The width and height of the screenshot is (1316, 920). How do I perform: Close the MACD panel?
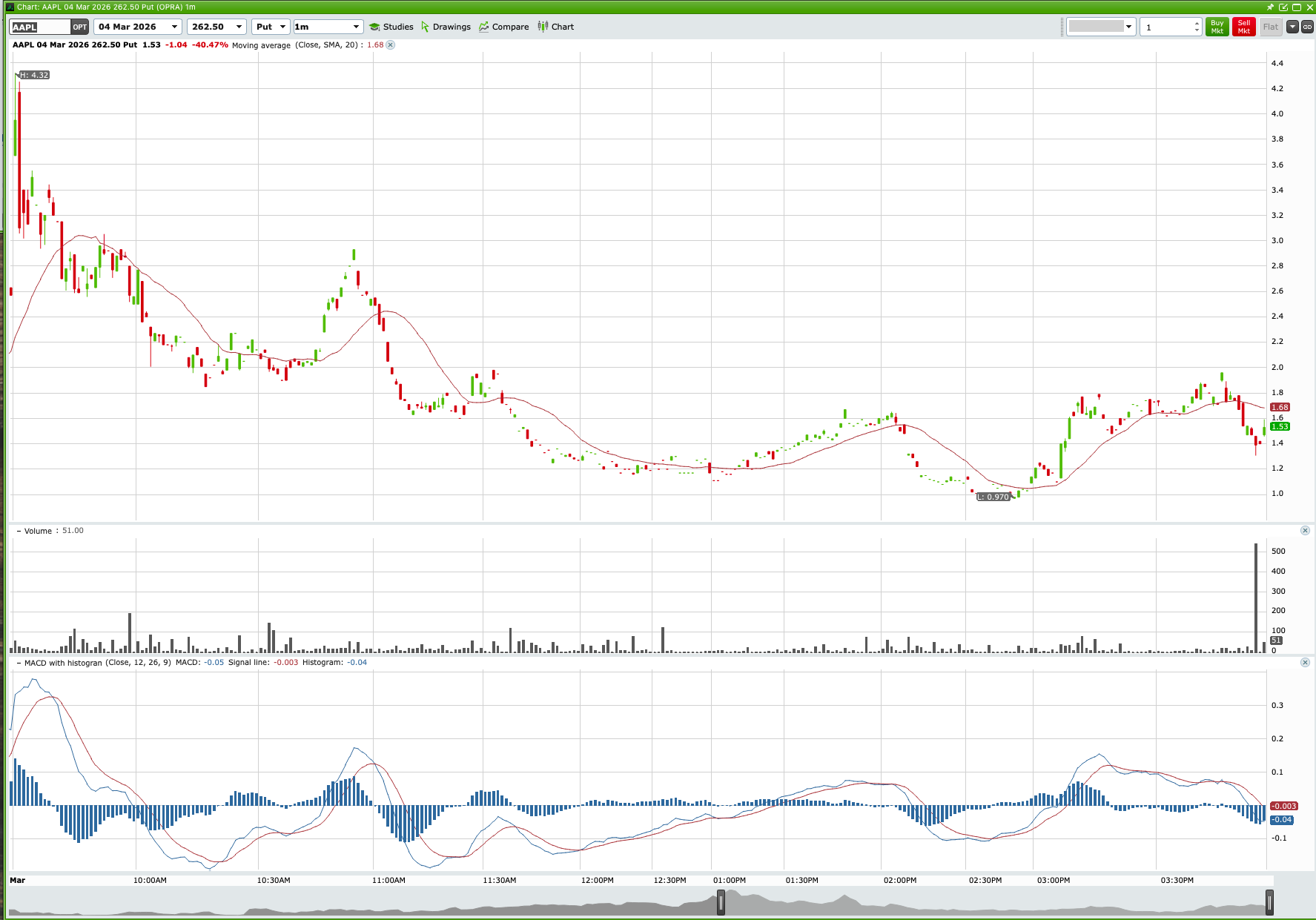(x=1306, y=662)
